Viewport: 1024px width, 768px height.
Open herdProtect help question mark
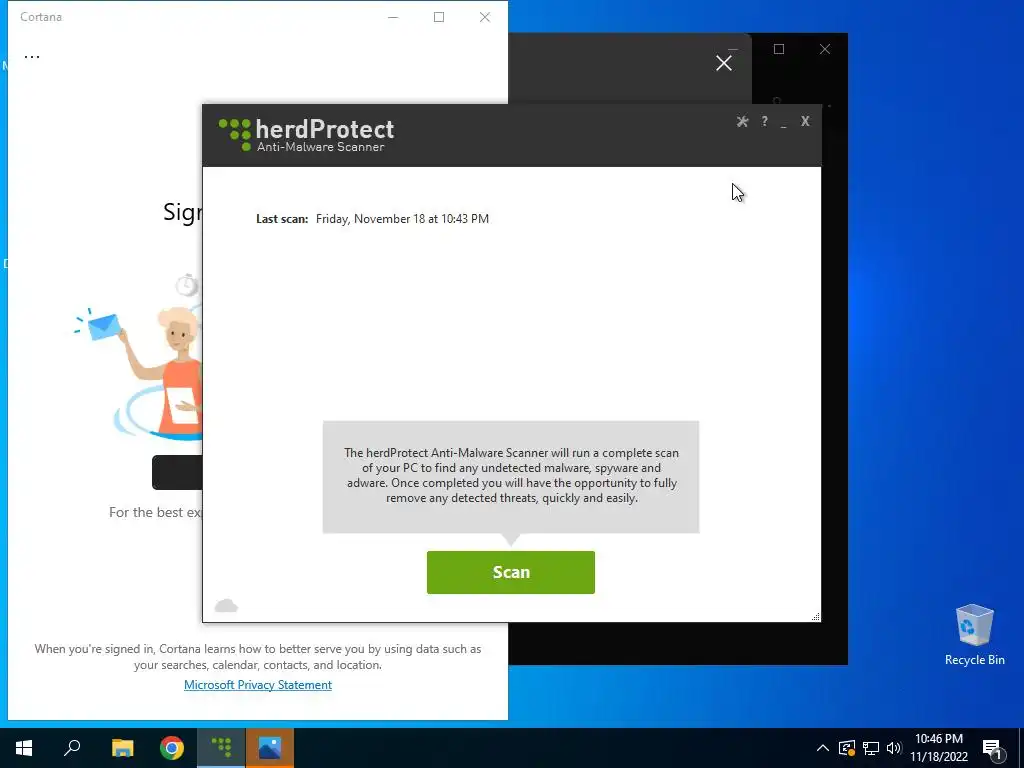coord(764,121)
